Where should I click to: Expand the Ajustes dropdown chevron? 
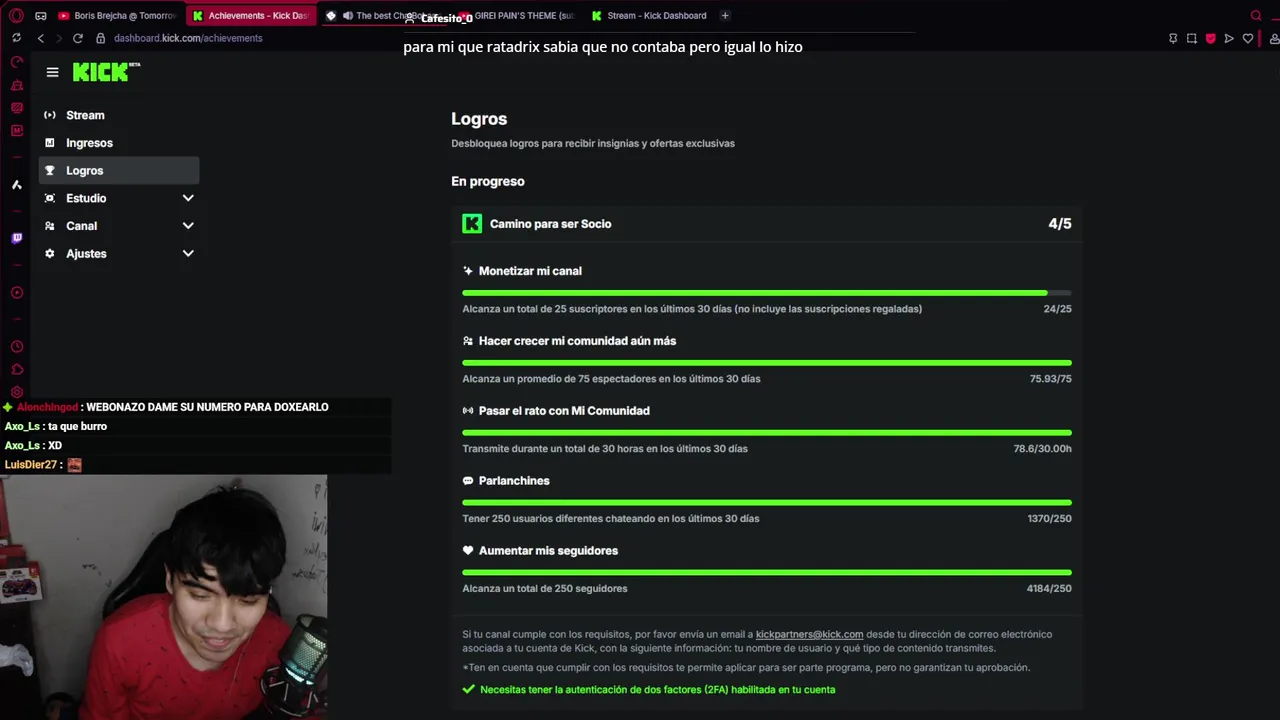pyautogui.click(x=188, y=254)
